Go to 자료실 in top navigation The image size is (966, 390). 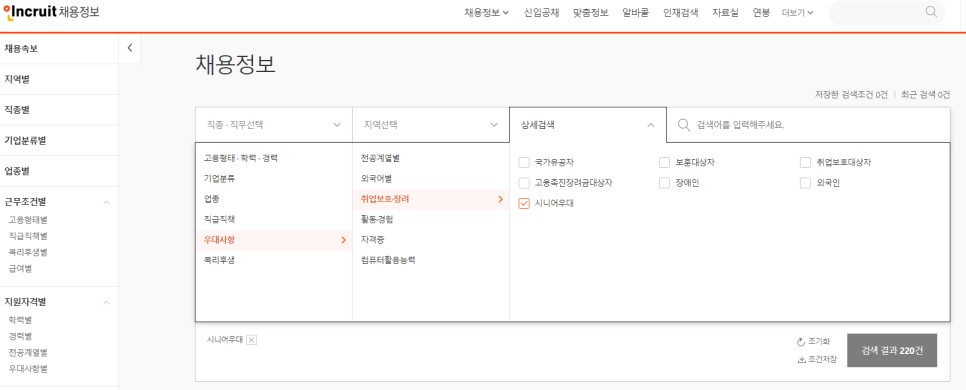click(725, 12)
